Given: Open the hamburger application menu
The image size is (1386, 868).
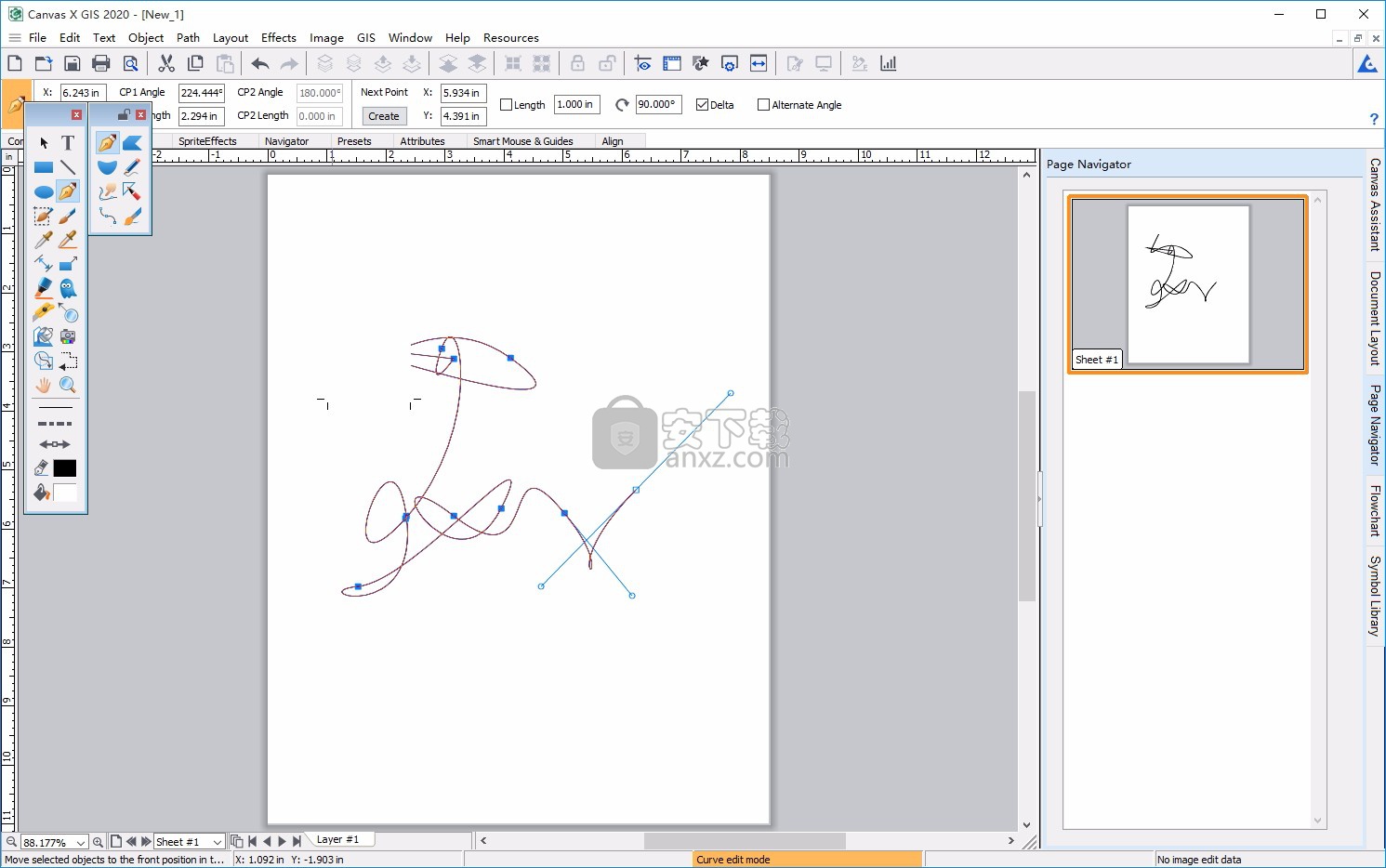Looking at the screenshot, I should (x=14, y=38).
